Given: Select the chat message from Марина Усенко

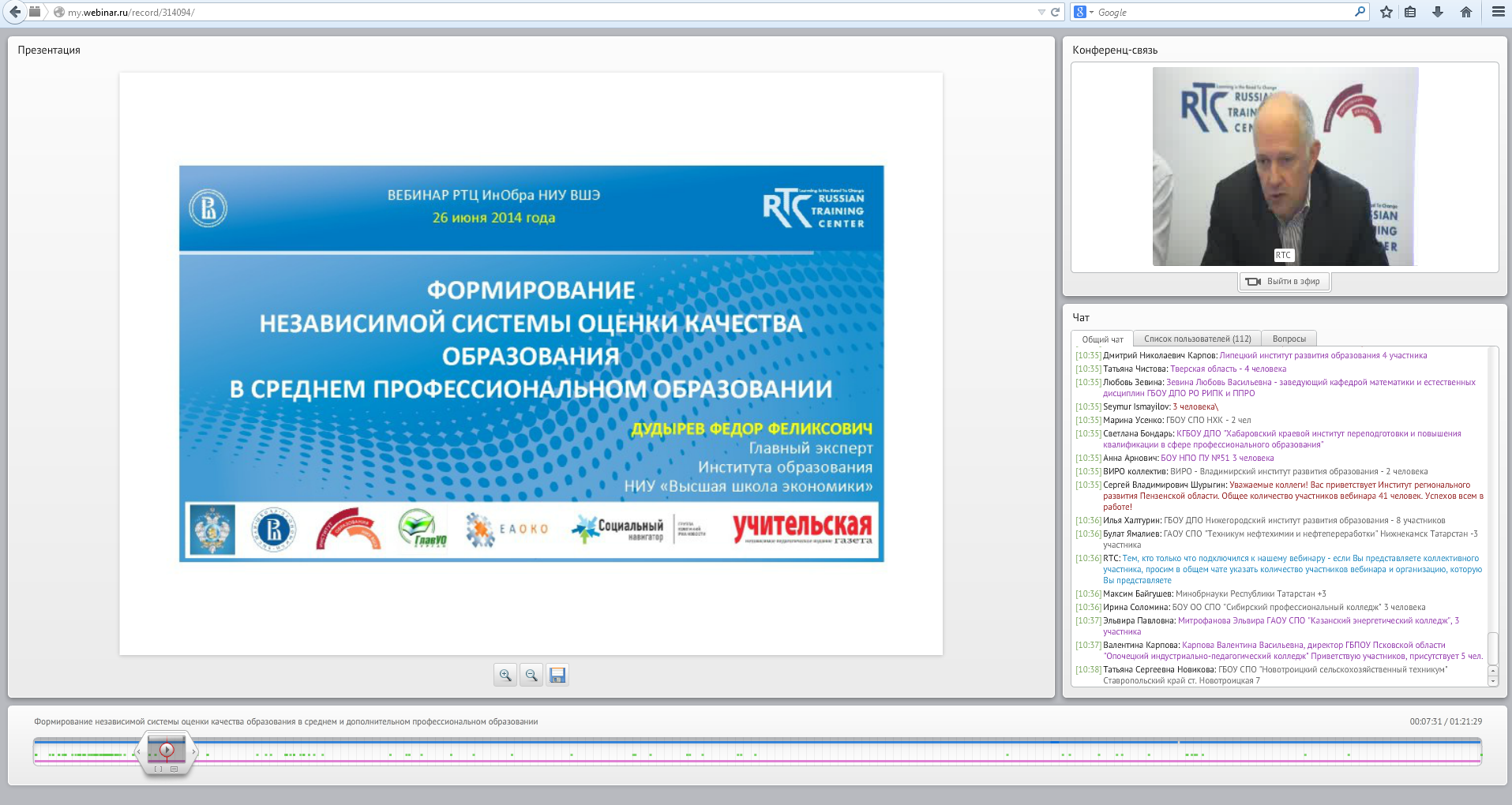Looking at the screenshot, I should pos(1164,421).
